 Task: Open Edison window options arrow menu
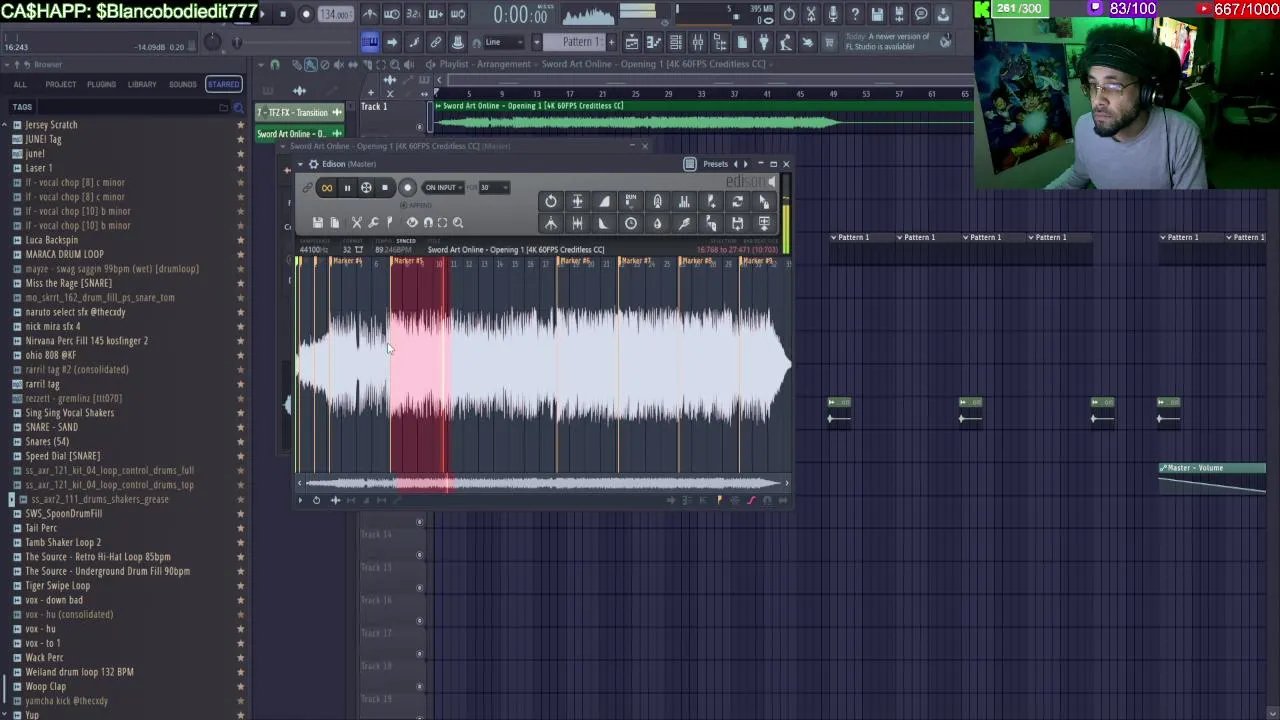(300, 164)
